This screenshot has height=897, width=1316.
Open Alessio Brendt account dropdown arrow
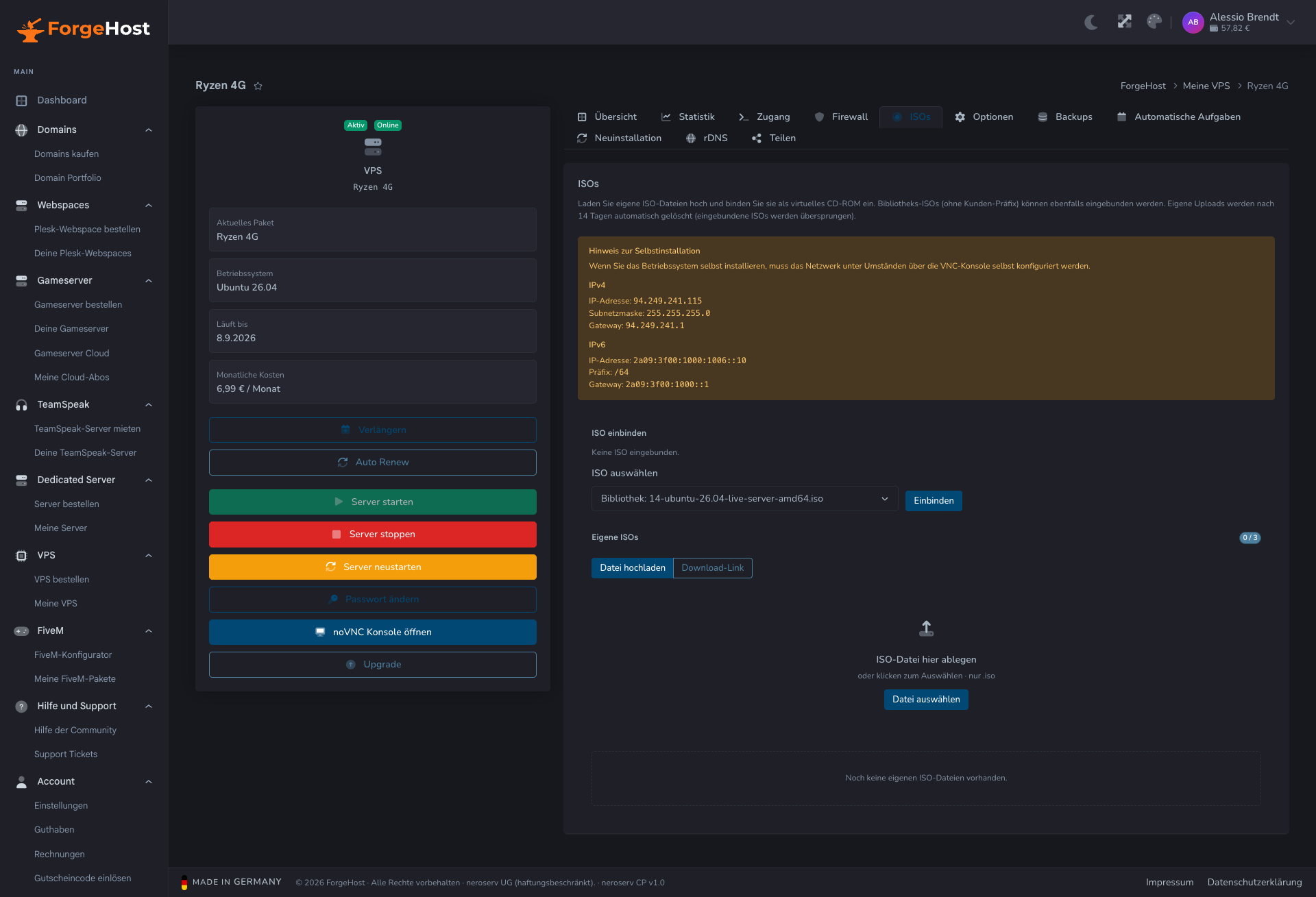click(x=1291, y=22)
